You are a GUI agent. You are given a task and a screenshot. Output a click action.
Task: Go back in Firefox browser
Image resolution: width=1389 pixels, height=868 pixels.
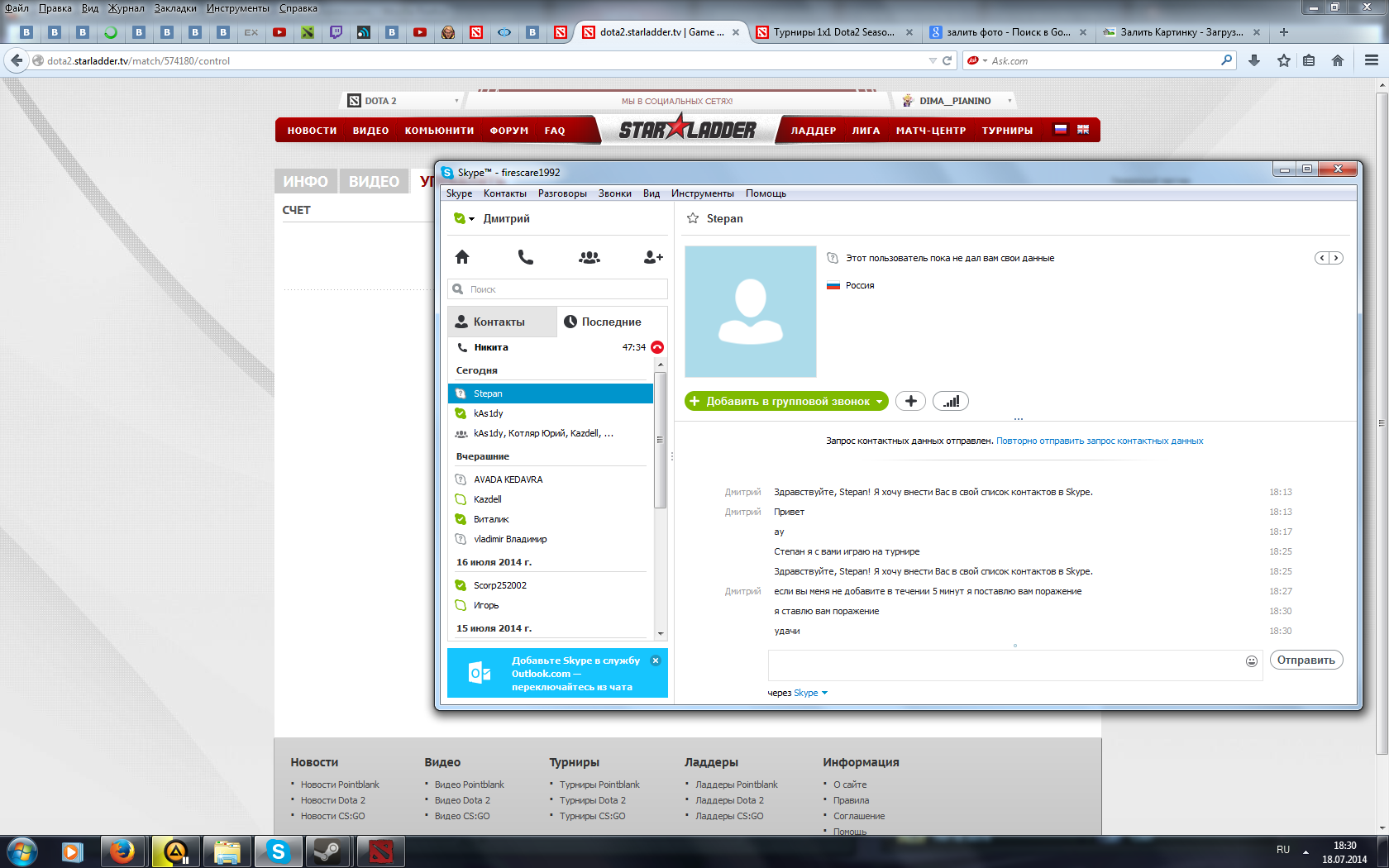tap(17, 60)
